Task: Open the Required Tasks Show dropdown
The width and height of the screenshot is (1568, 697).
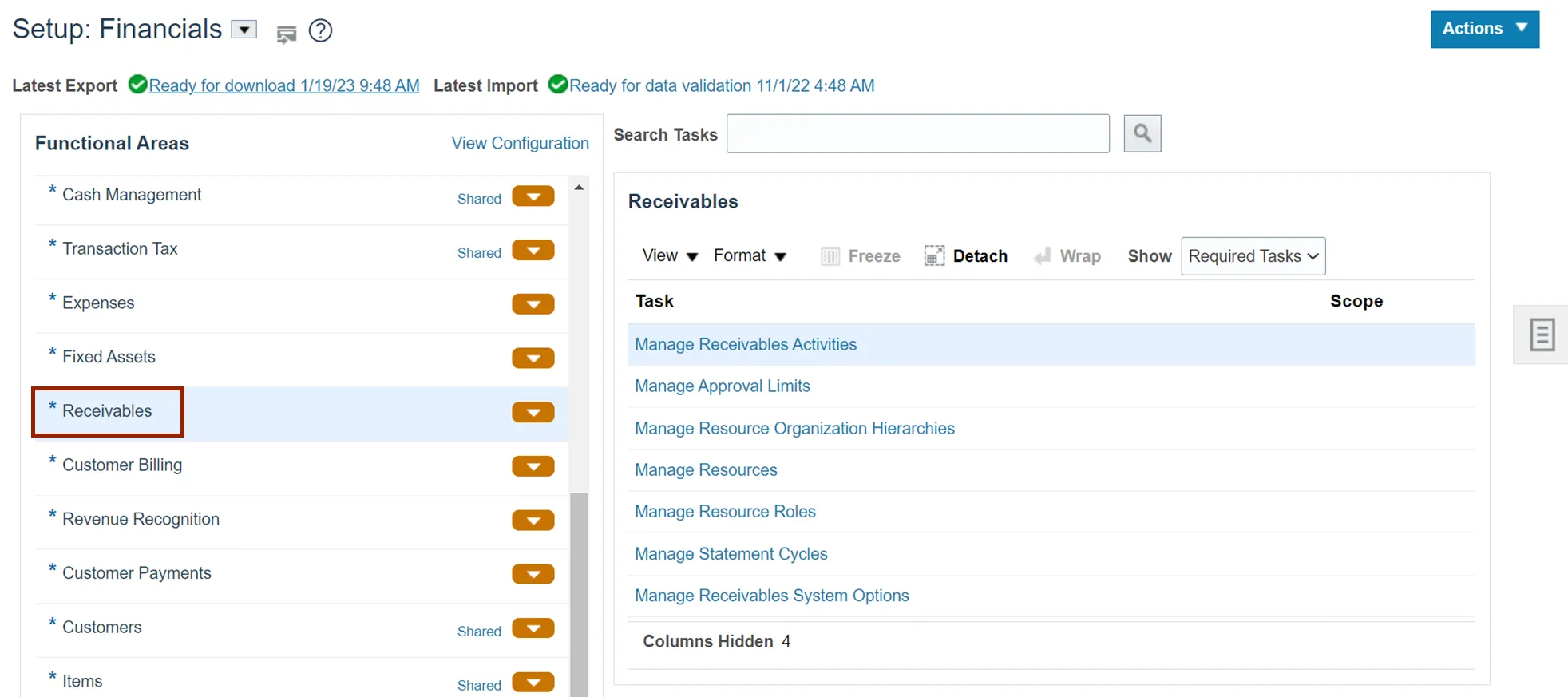Action: tap(1253, 256)
